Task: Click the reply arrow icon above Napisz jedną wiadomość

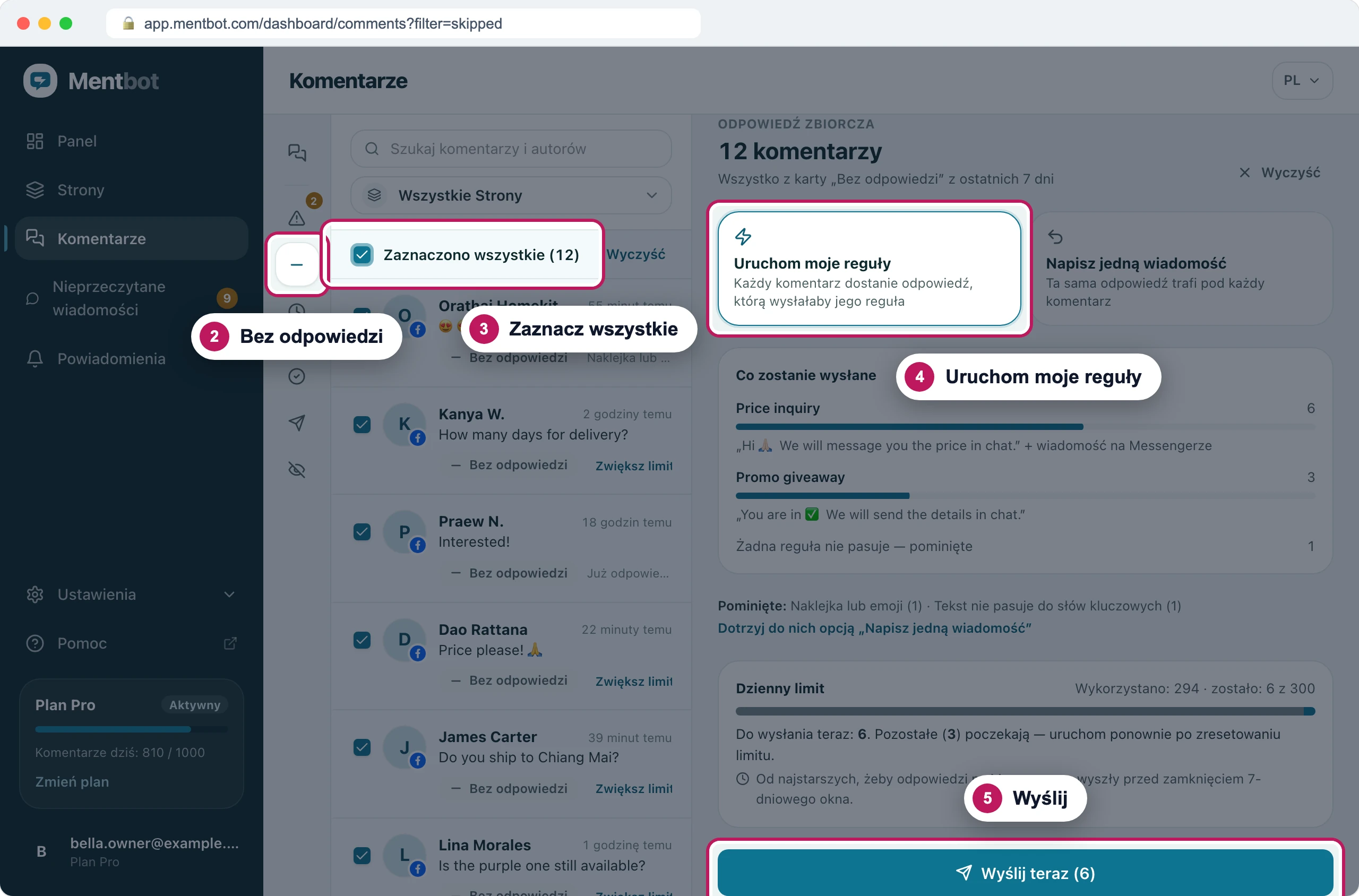Action: (x=1055, y=237)
